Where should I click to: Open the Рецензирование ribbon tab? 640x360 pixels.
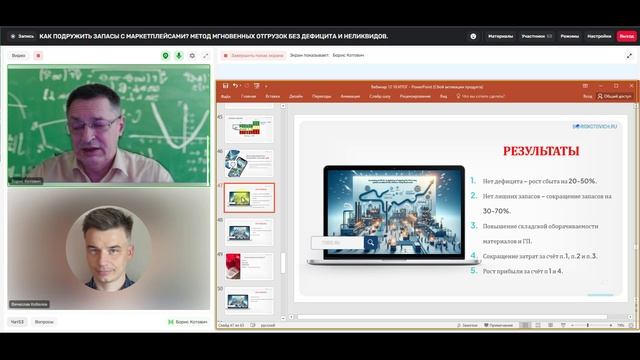click(415, 96)
